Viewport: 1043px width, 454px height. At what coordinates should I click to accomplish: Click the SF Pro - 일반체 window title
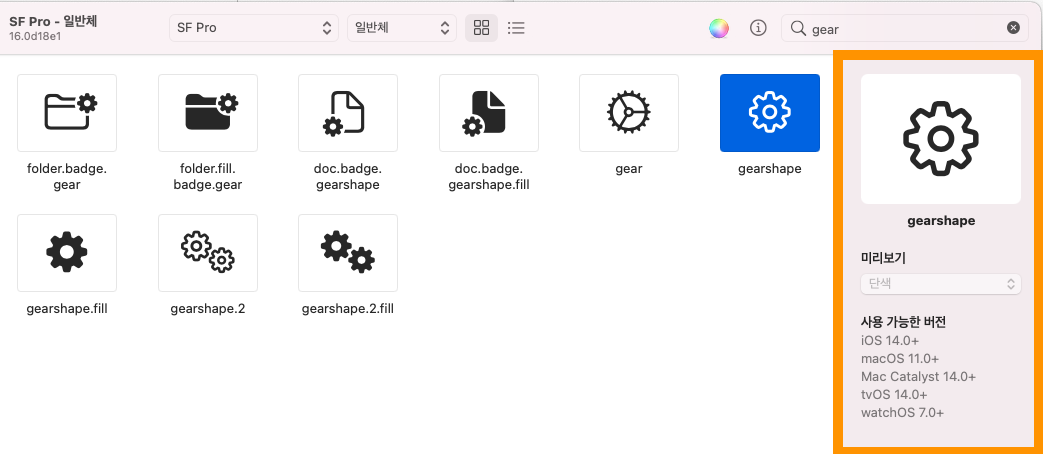tap(53, 21)
